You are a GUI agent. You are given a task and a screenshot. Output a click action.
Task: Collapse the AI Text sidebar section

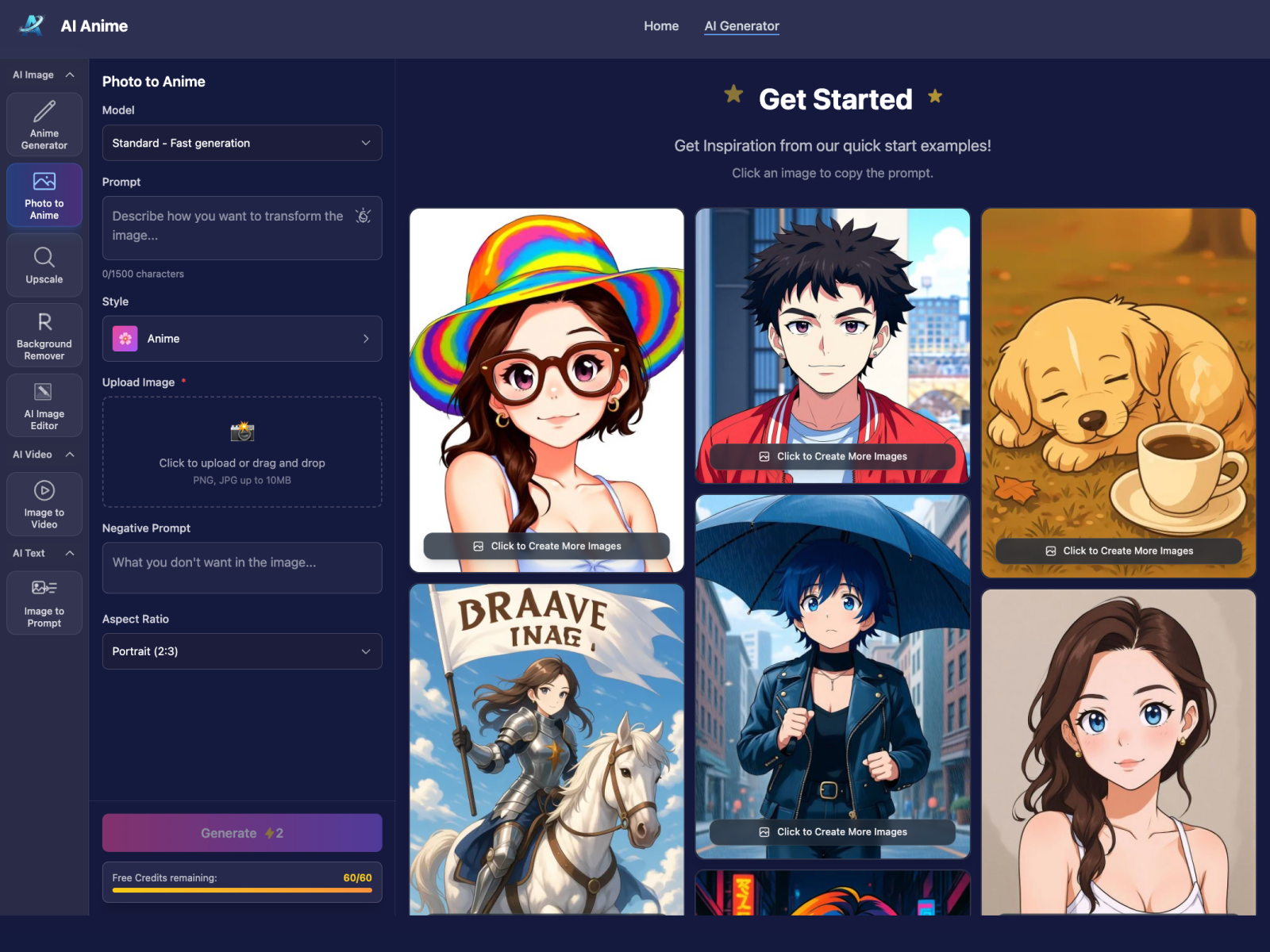click(71, 553)
